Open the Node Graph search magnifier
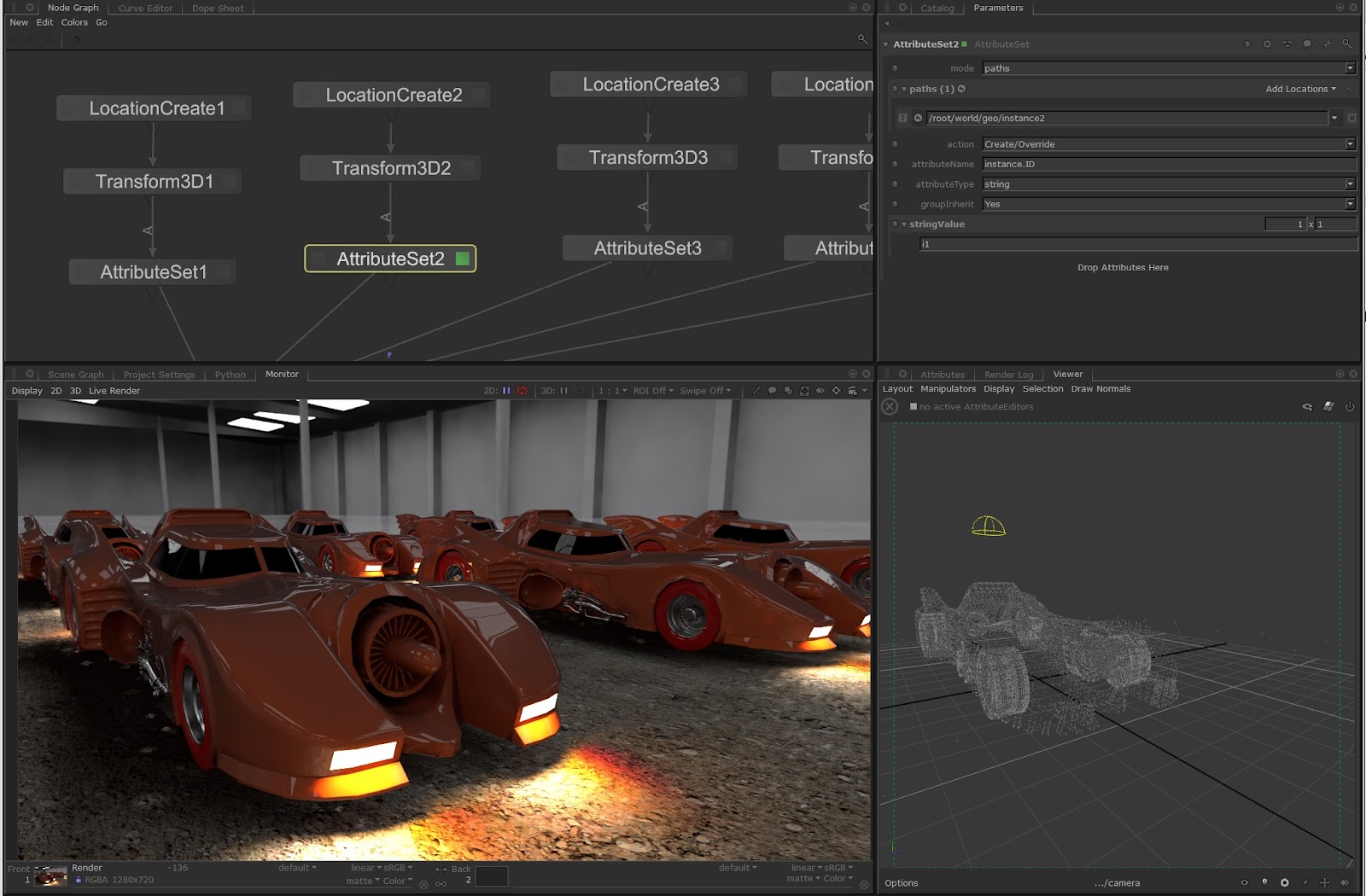Image resolution: width=1366 pixels, height=896 pixels. pyautogui.click(x=862, y=39)
